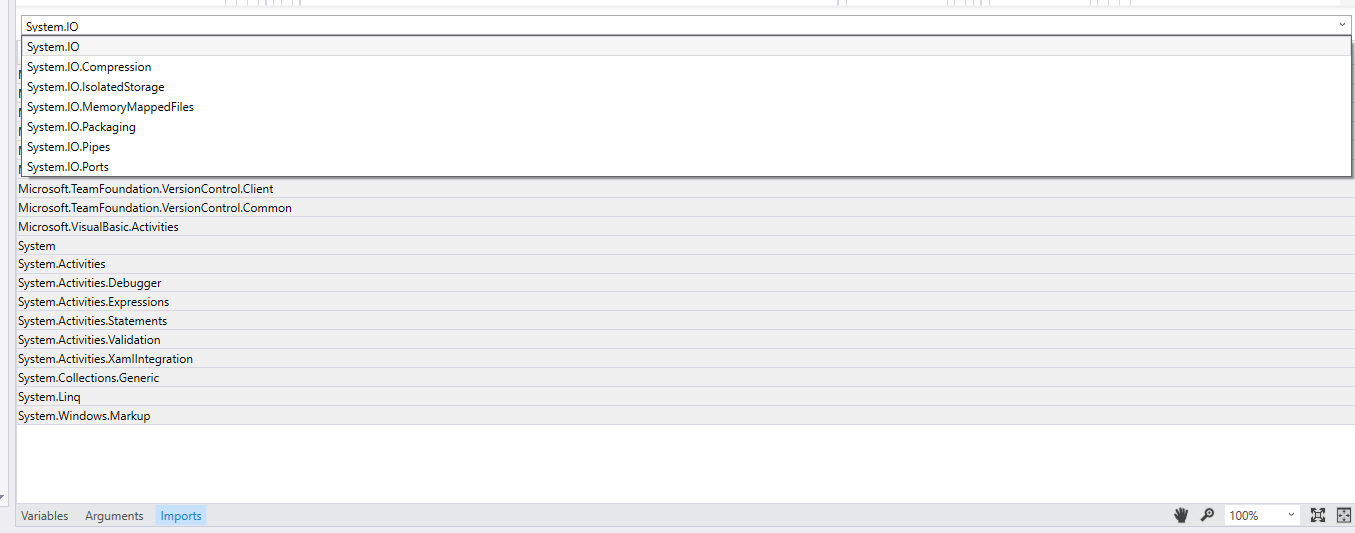Toggle the Overview mini-map icon
The height and width of the screenshot is (533, 1355).
[1343, 515]
